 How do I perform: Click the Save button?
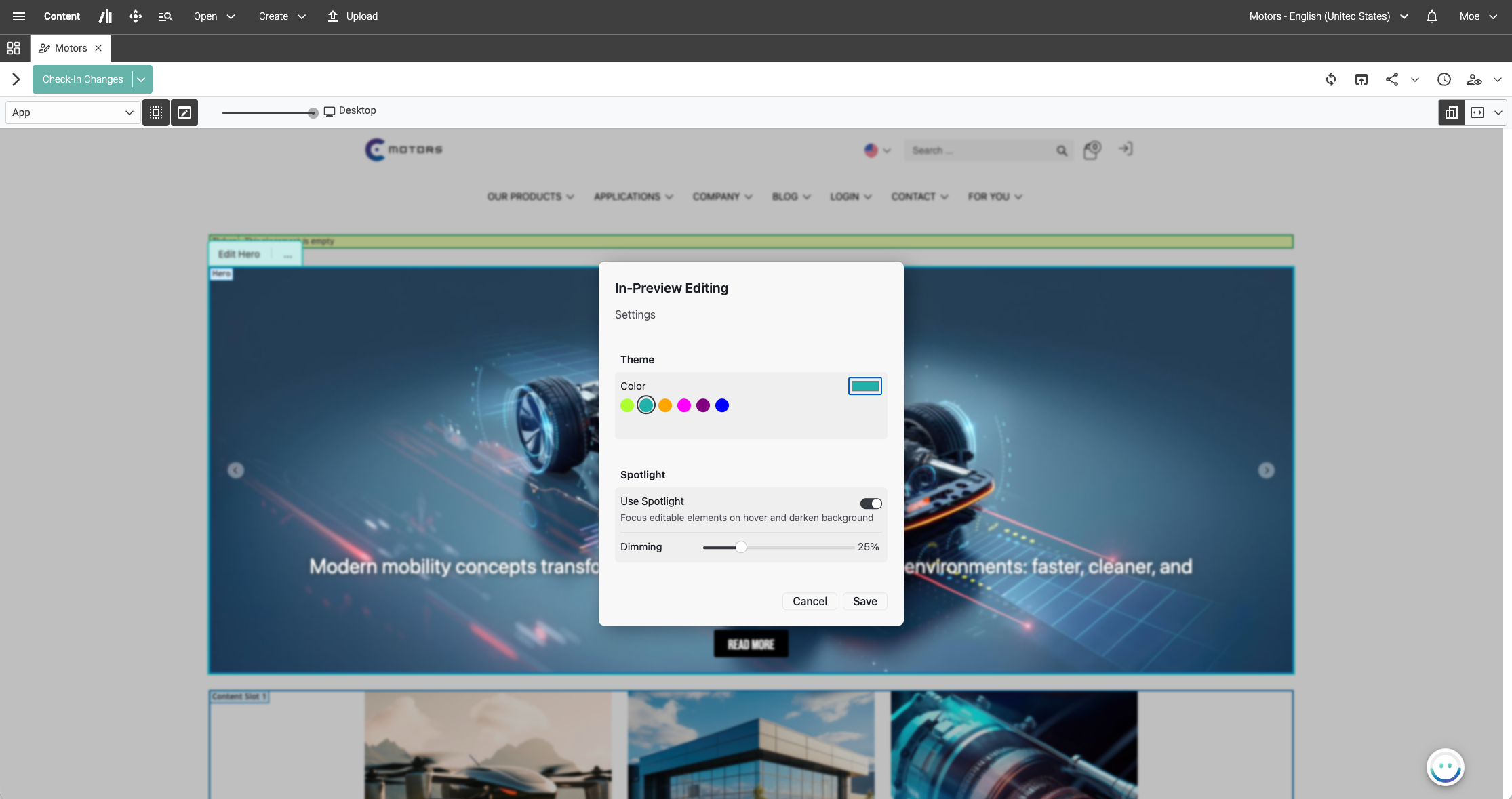(864, 601)
